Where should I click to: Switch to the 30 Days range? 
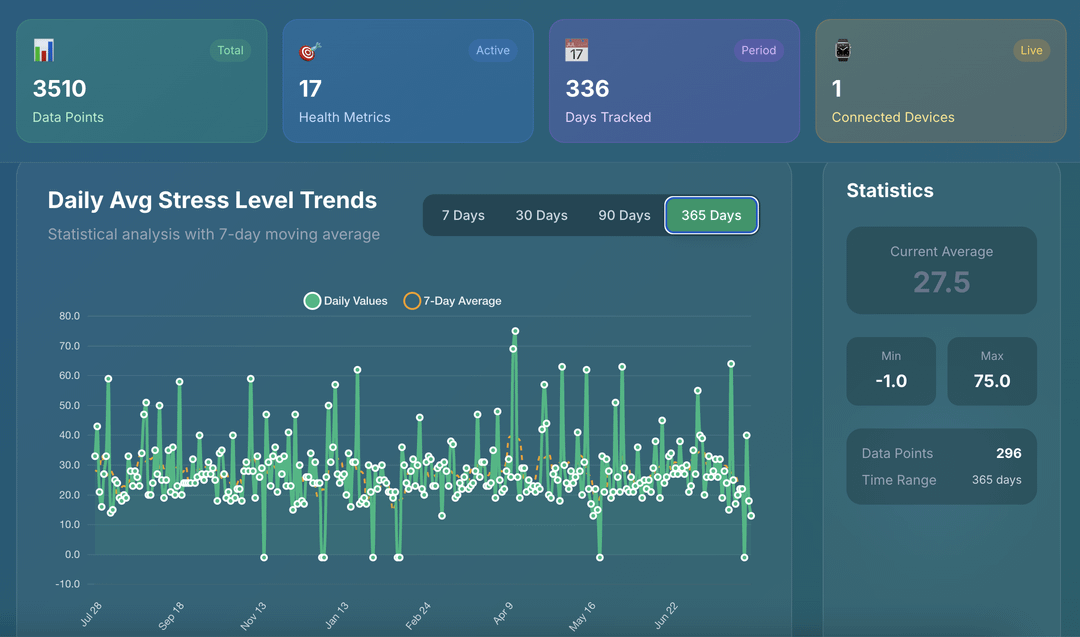[x=541, y=216]
